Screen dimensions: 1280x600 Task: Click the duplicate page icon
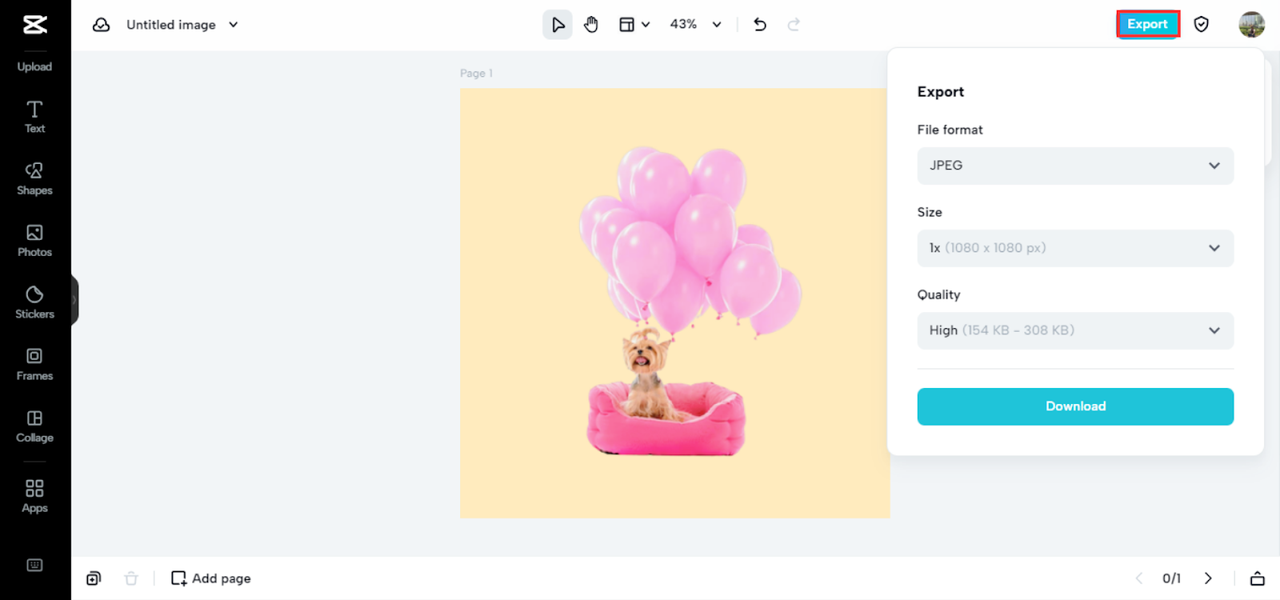tap(94, 578)
